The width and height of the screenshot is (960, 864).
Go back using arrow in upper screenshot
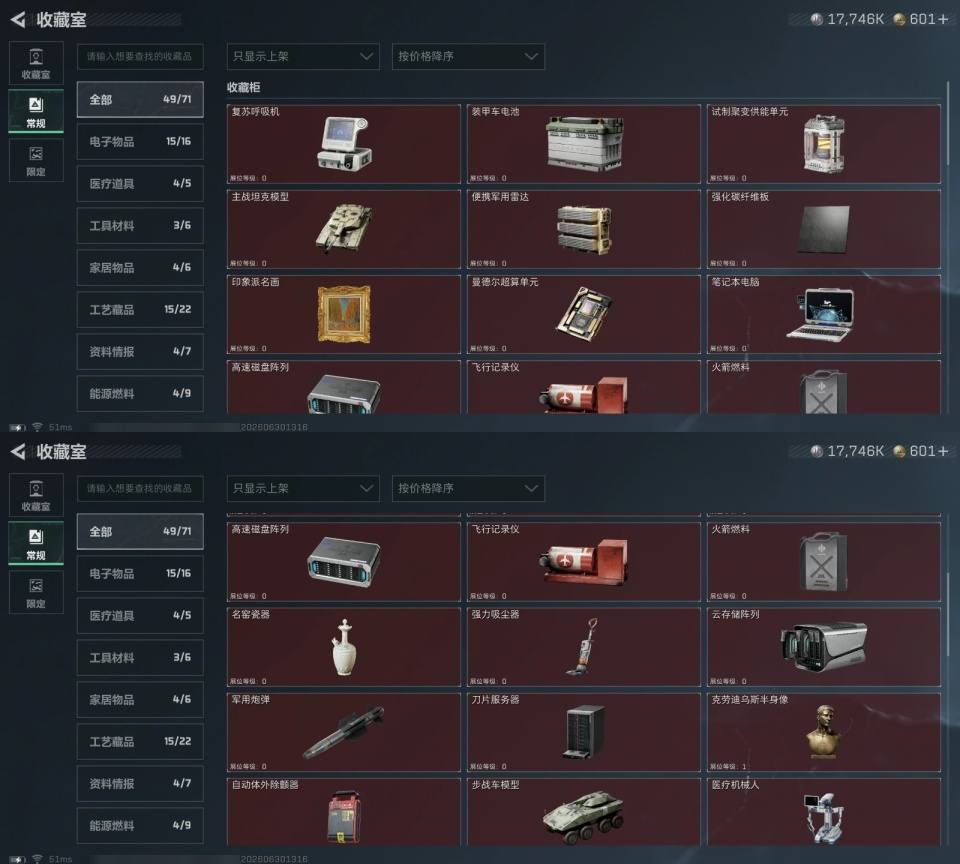pos(18,20)
